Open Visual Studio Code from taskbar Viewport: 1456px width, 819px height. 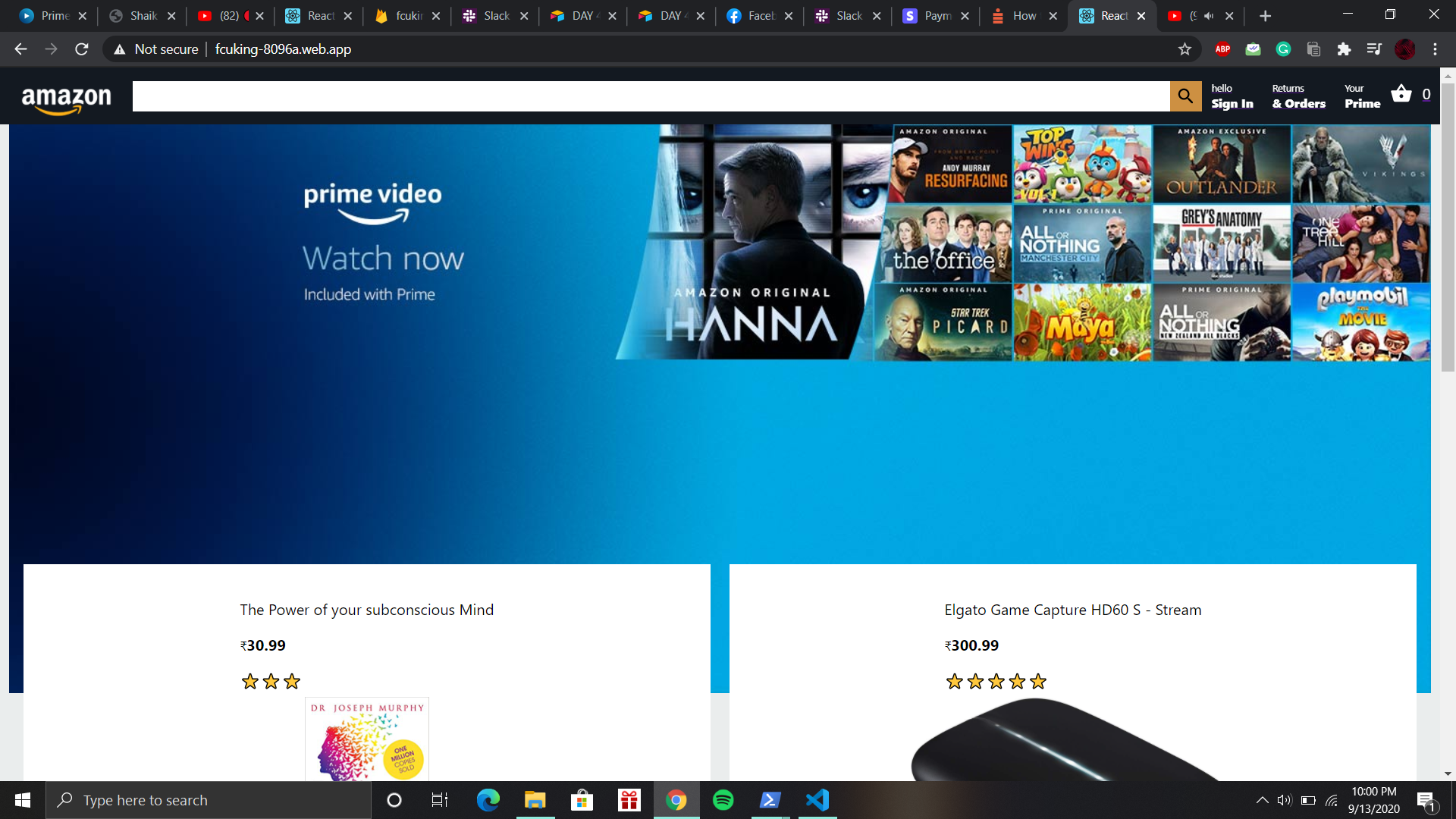(x=817, y=800)
